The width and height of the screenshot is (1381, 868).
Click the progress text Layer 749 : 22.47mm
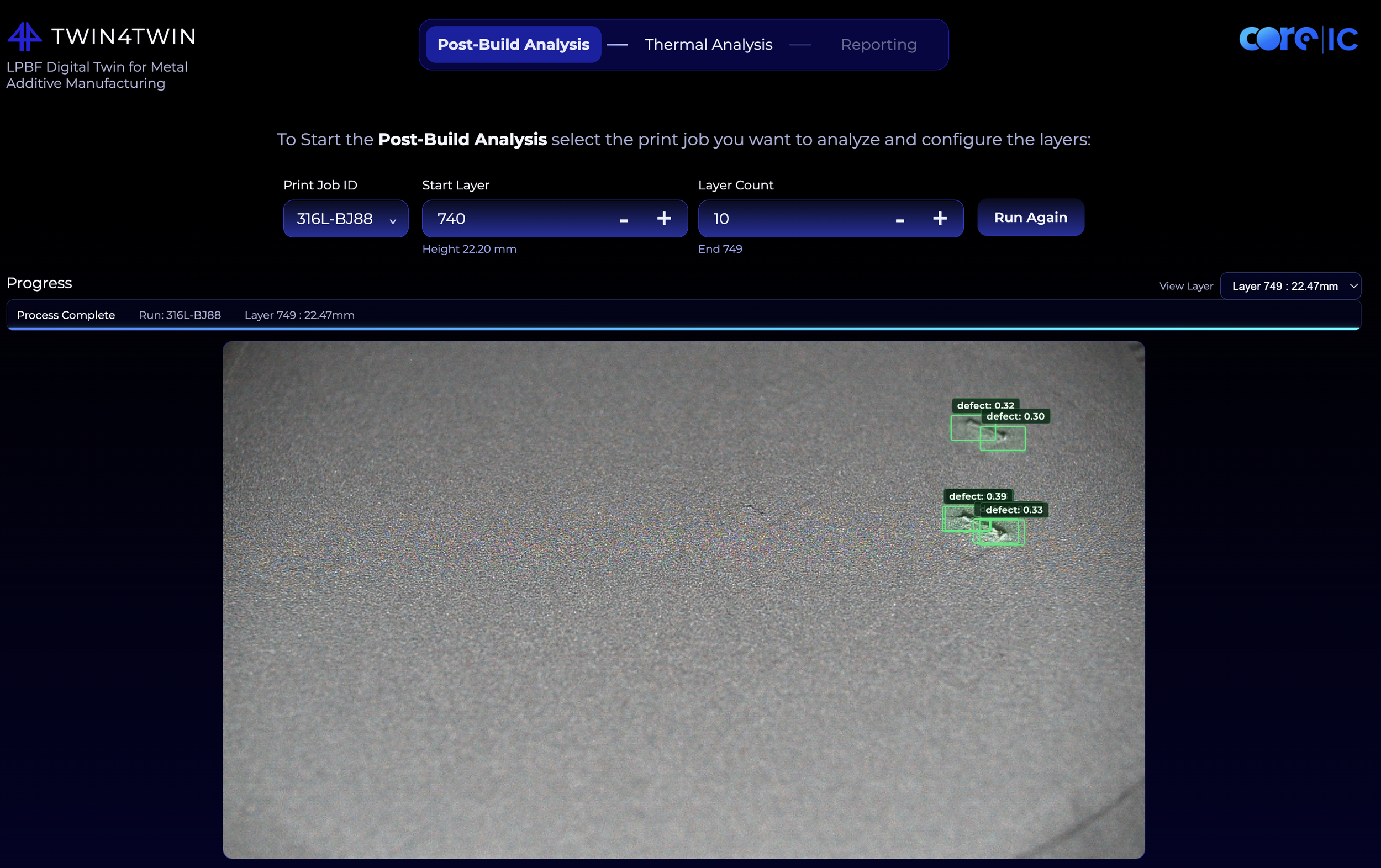pyautogui.click(x=299, y=315)
